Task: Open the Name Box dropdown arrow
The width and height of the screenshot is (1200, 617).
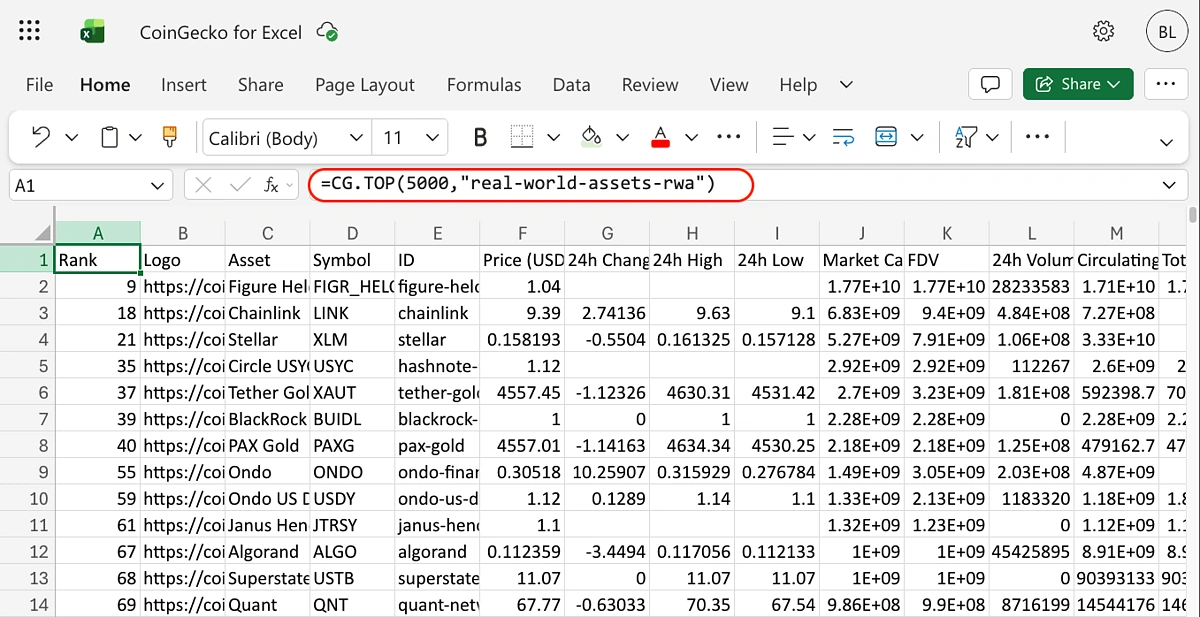Action: [x=155, y=185]
